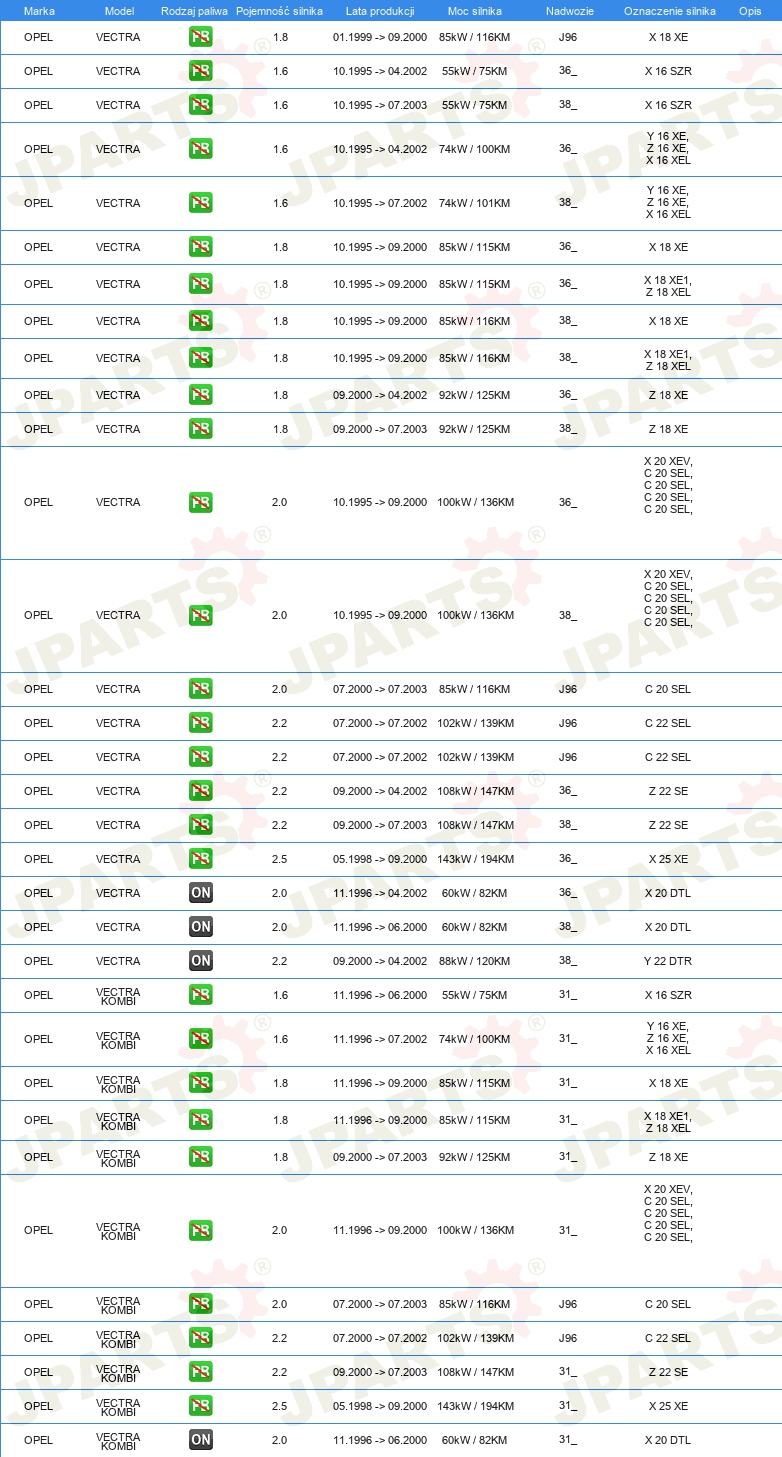Click the Pojemność silnika column header
Screen dimensions: 782x1457
coord(280,11)
